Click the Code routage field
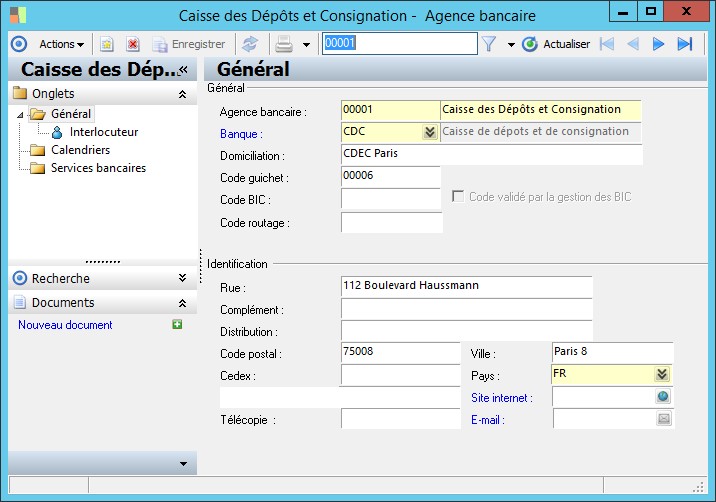Viewport: 716px width, 502px height. [x=391, y=222]
